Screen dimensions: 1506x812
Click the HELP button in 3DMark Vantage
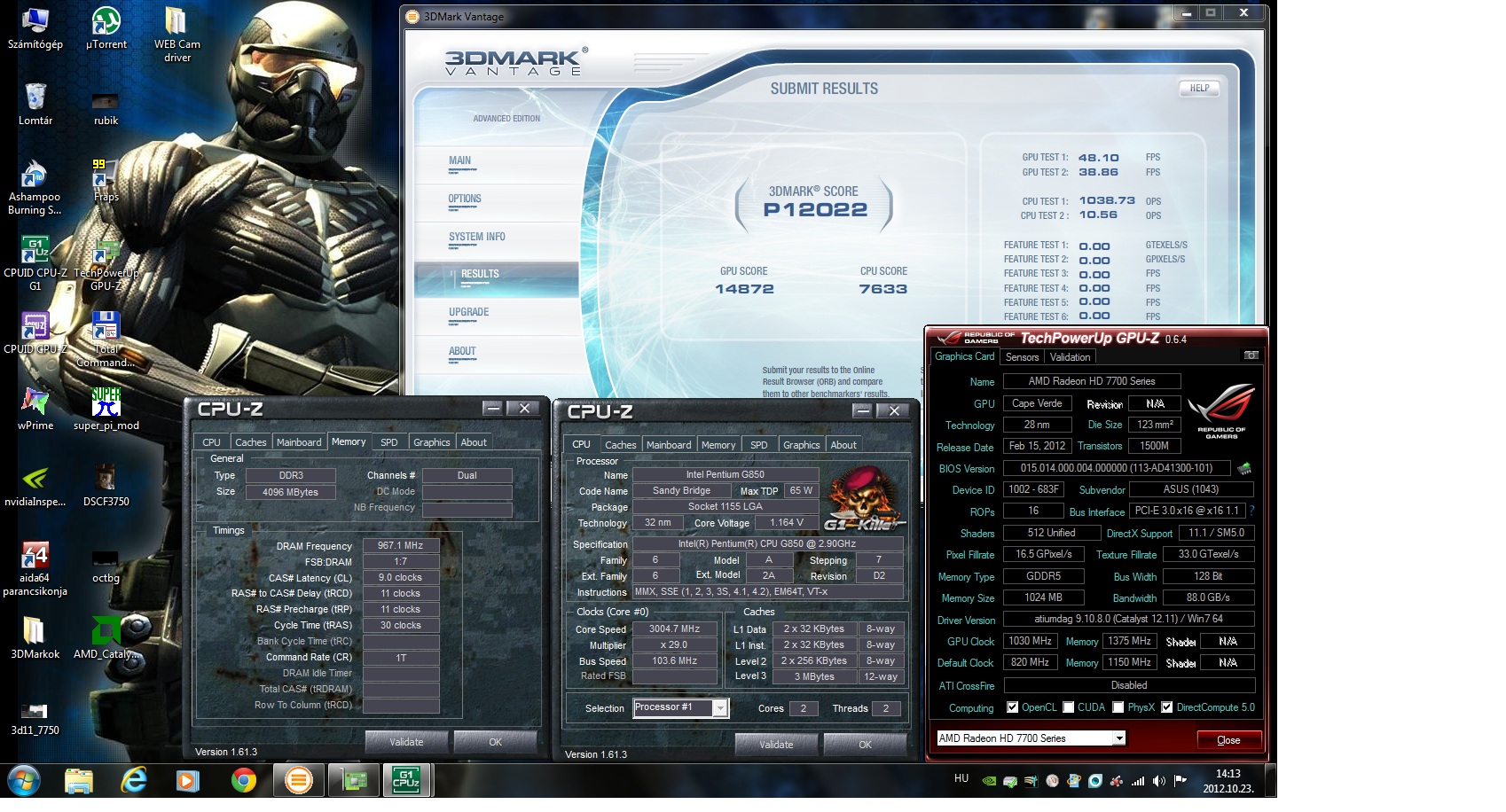(1199, 89)
